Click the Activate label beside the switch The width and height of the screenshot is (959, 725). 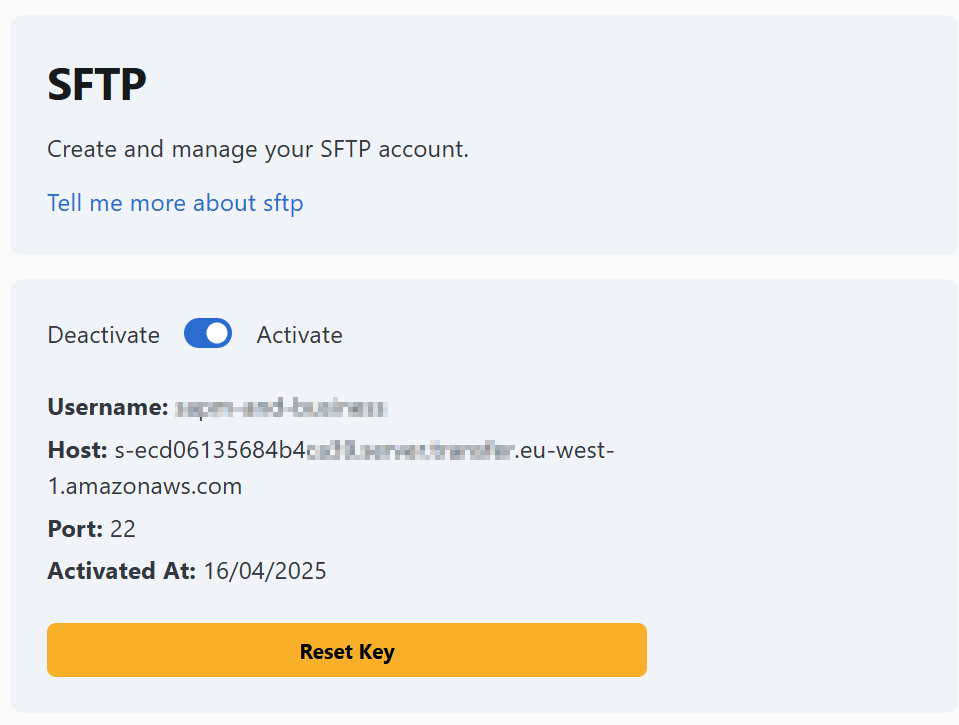300,335
